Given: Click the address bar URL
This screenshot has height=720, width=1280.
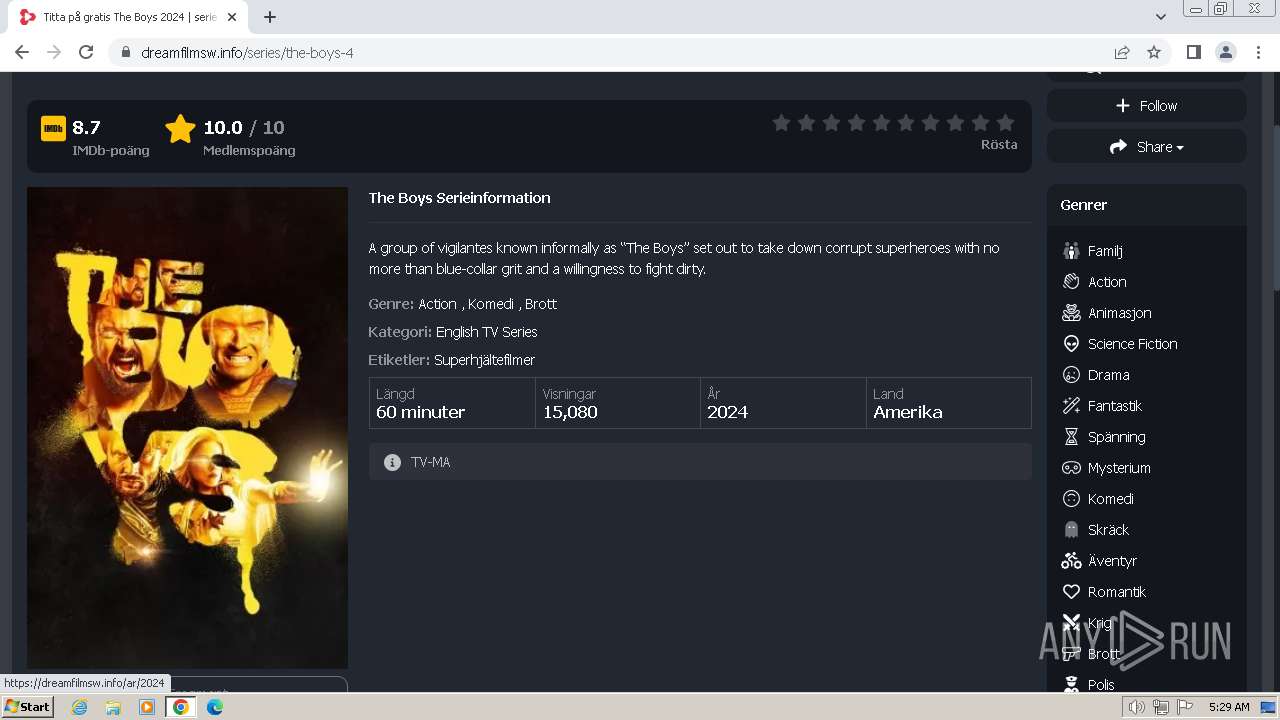Looking at the screenshot, I should (x=247, y=52).
